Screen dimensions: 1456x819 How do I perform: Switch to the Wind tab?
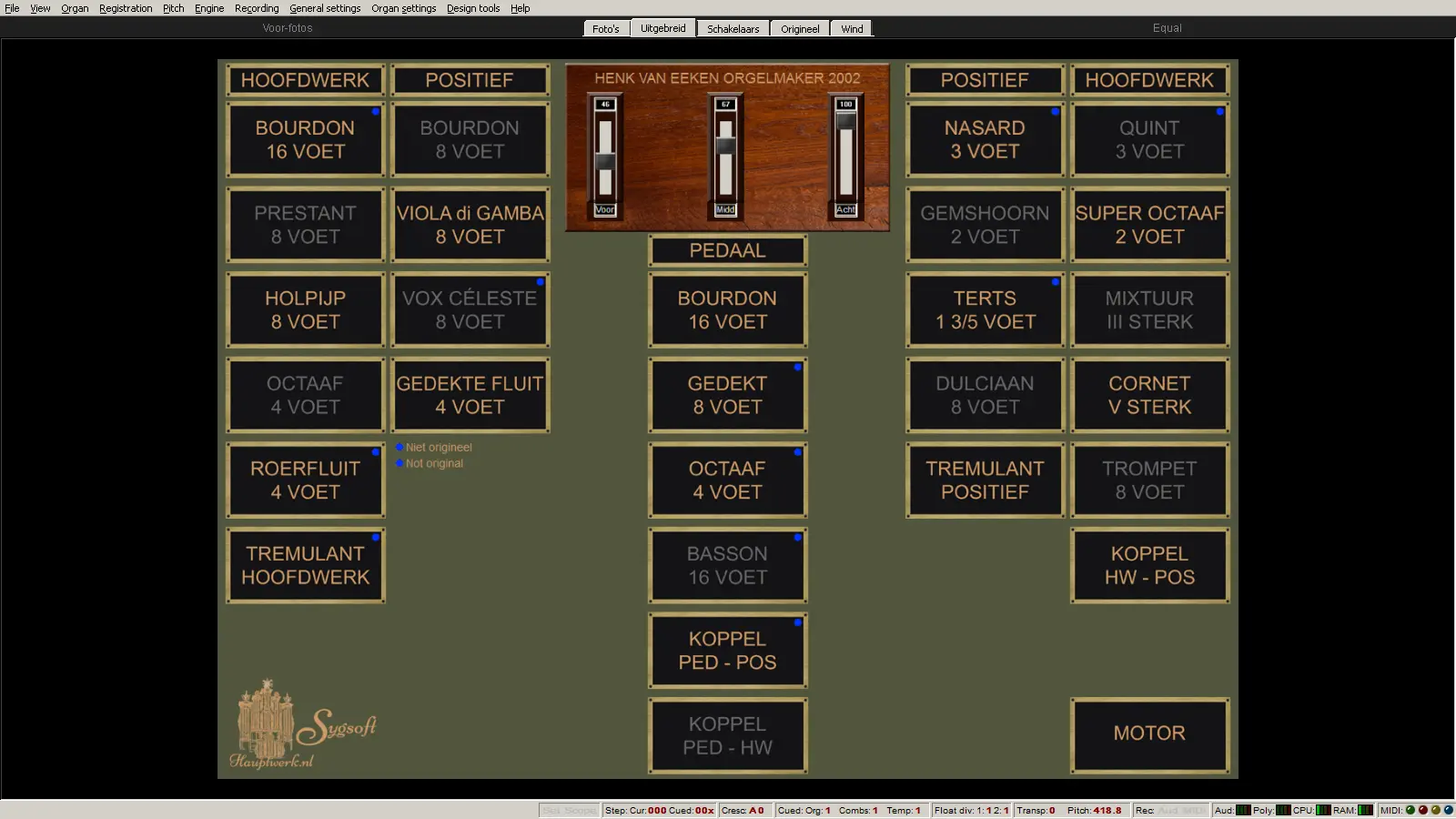tap(852, 29)
